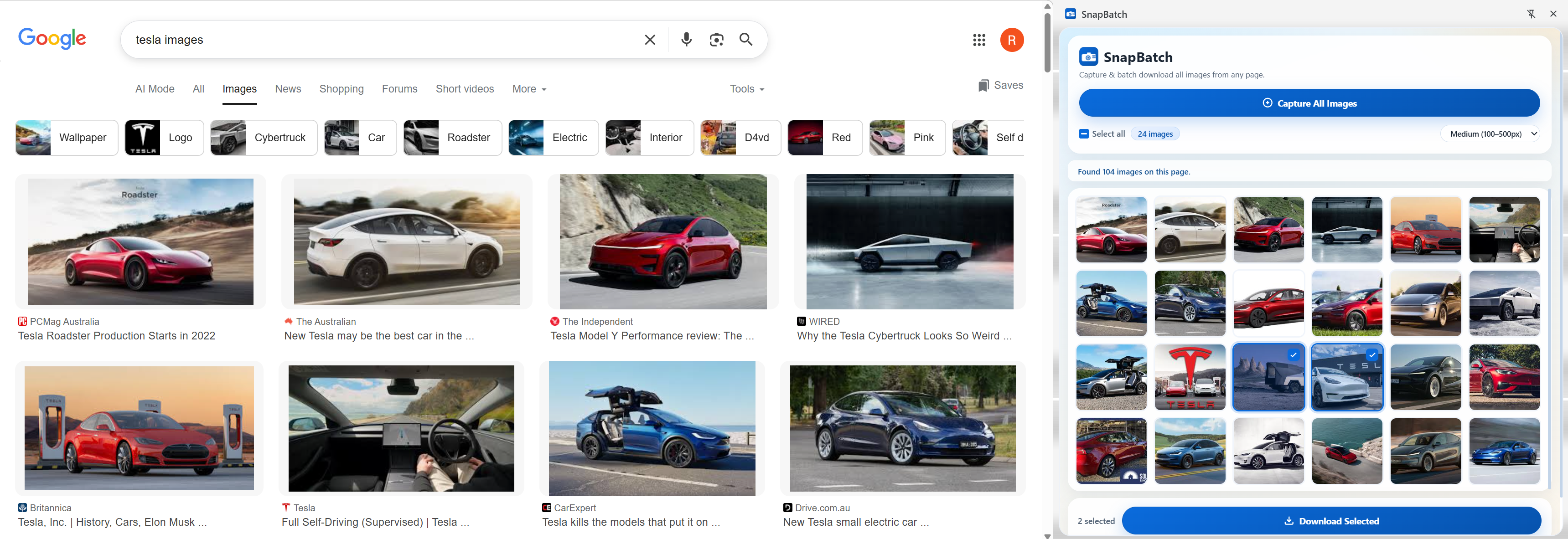This screenshot has width=1568, height=539.
Task: Open the Tools dropdown
Action: pos(746,89)
